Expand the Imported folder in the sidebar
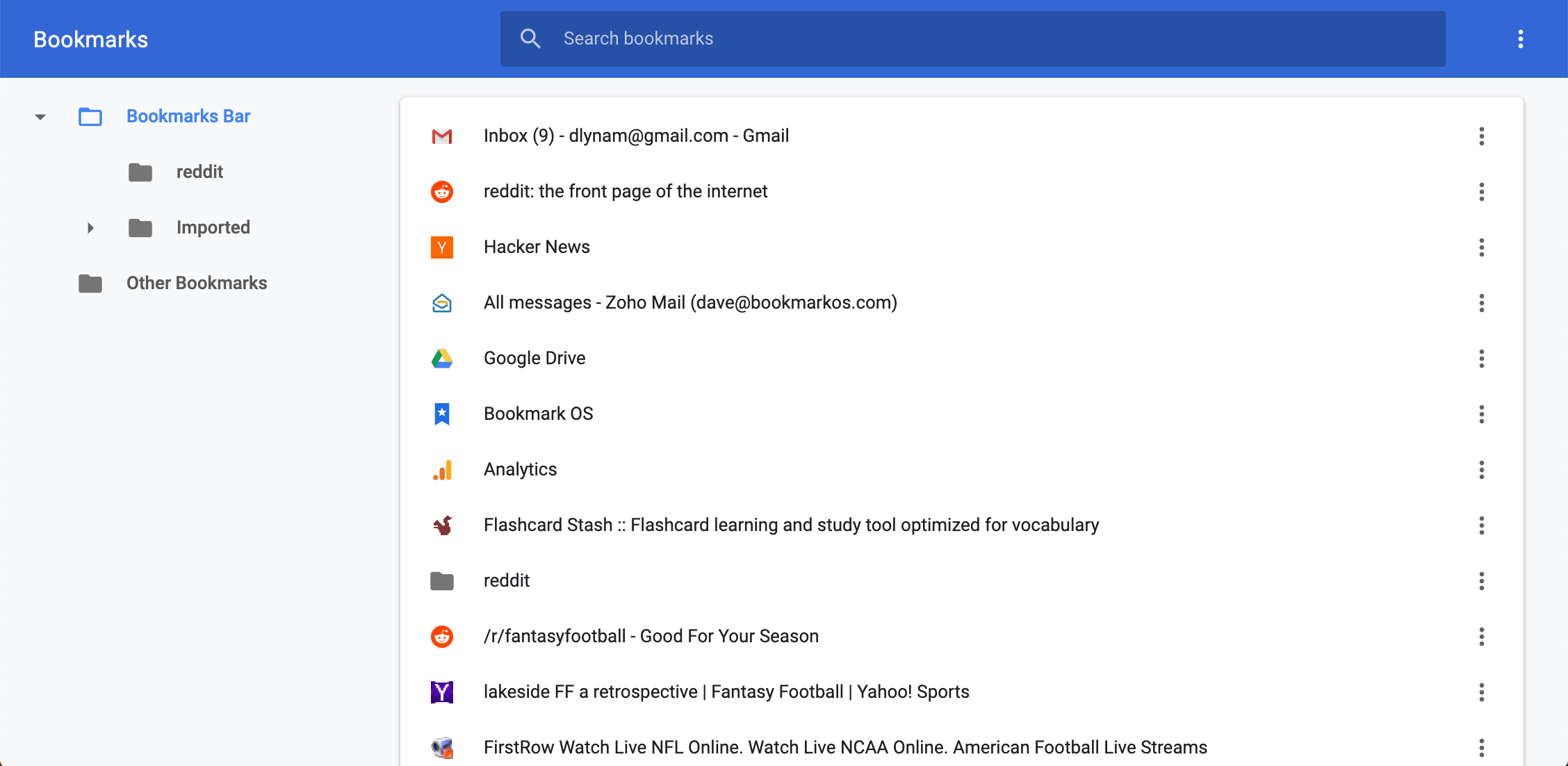Viewport: 1568px width, 766px height. 90,227
